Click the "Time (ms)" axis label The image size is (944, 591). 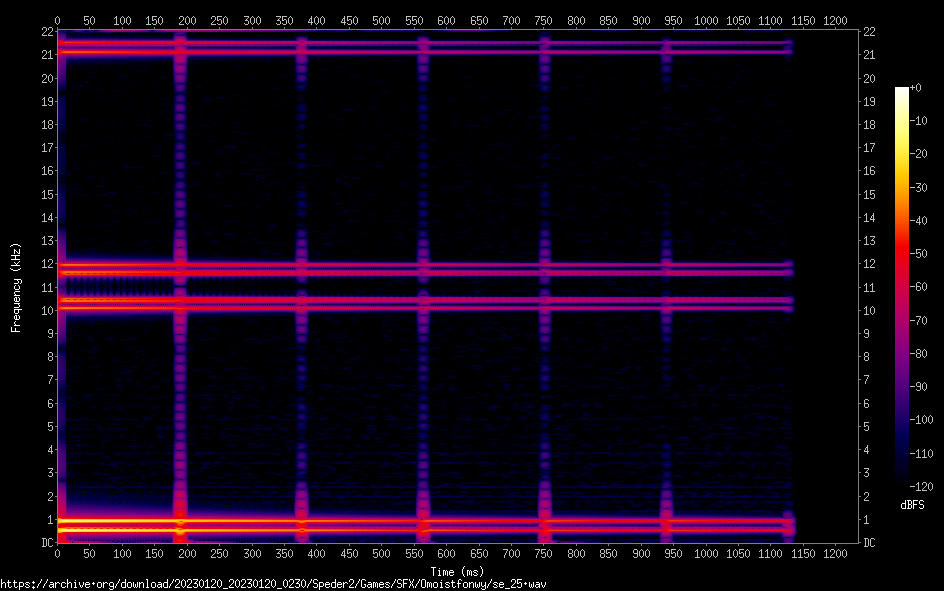[x=456, y=569]
